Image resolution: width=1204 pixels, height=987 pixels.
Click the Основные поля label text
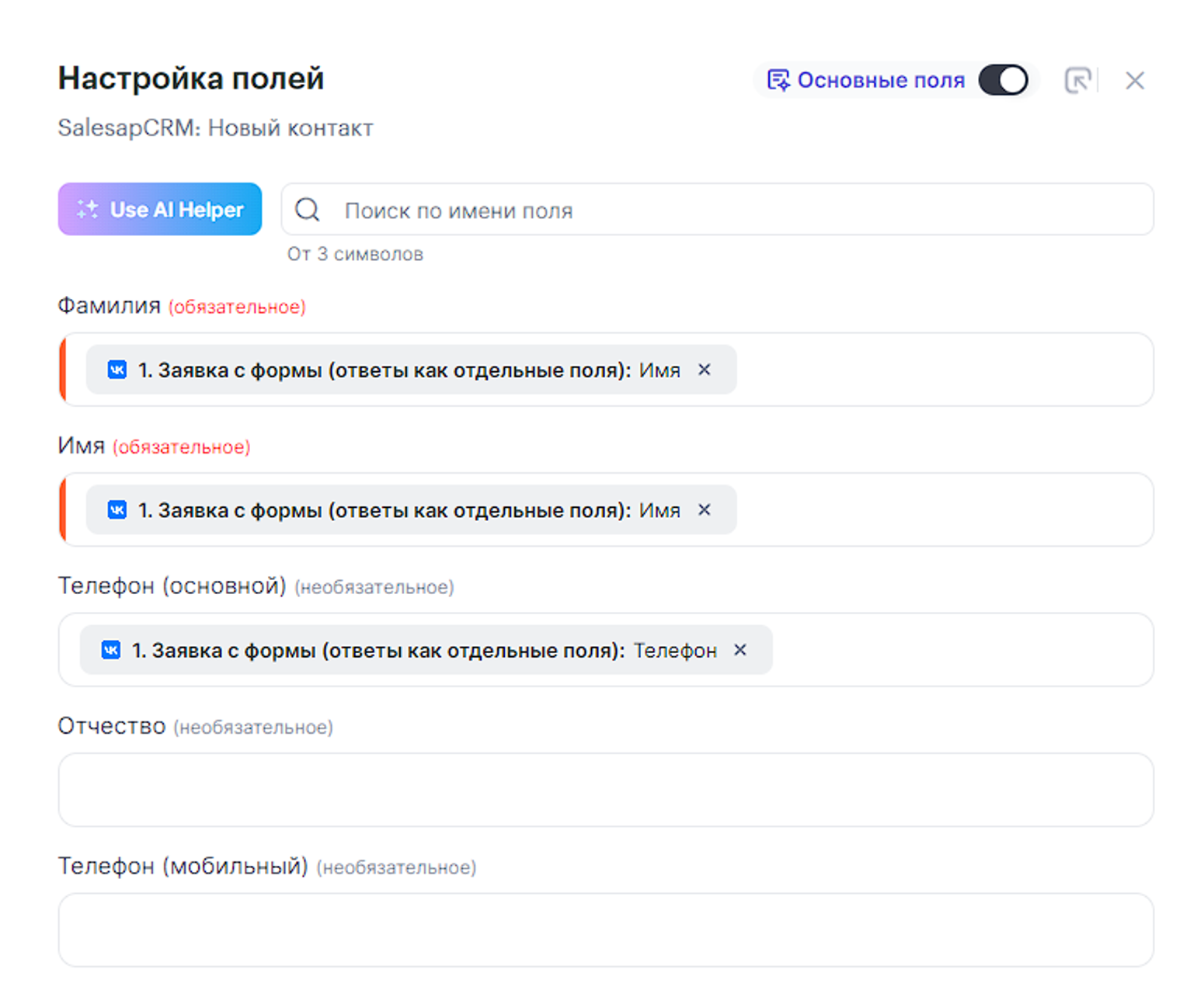[x=881, y=80]
